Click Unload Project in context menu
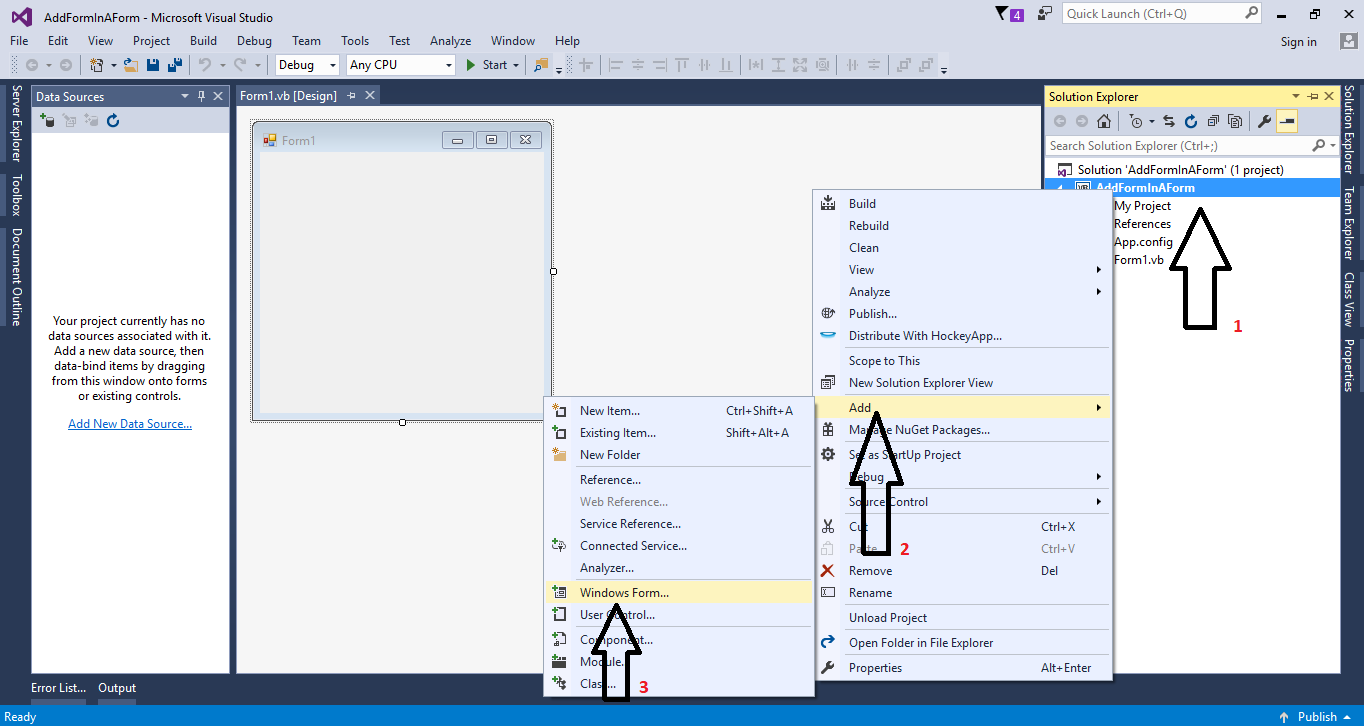The image size is (1364, 726). (x=964, y=617)
